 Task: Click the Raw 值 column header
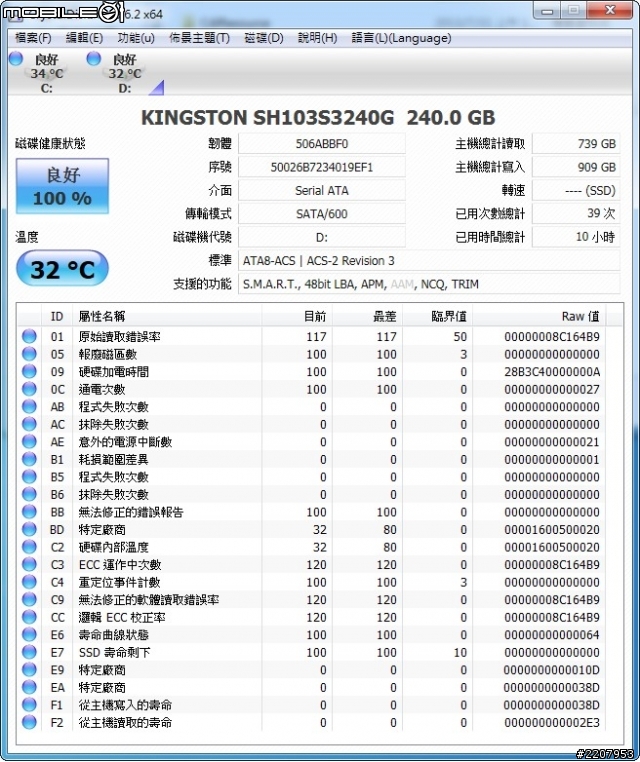point(539,316)
